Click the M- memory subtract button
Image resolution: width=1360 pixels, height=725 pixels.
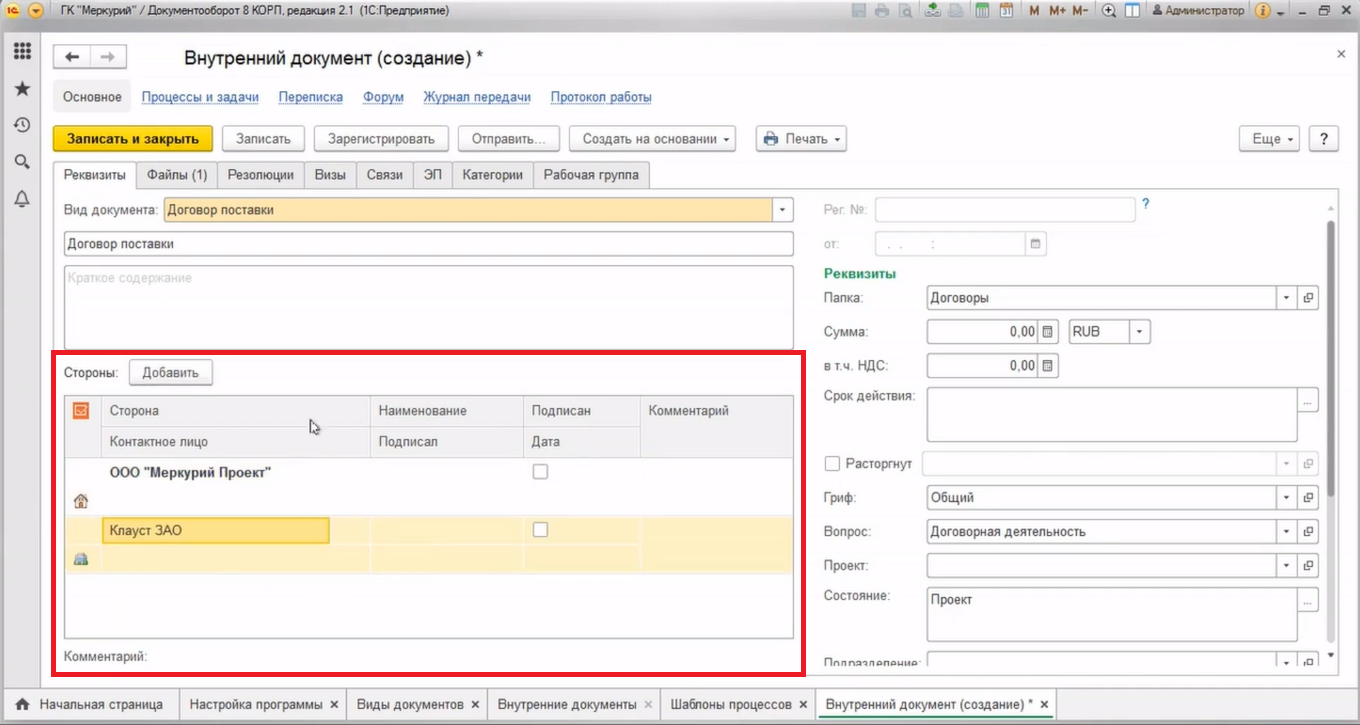1080,11
